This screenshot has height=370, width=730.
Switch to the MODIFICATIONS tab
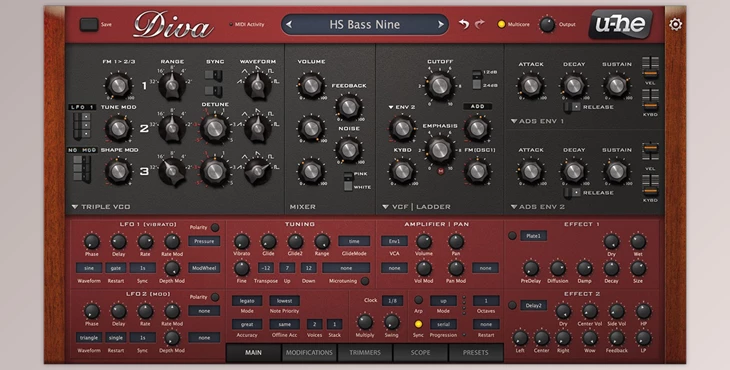(x=309, y=353)
